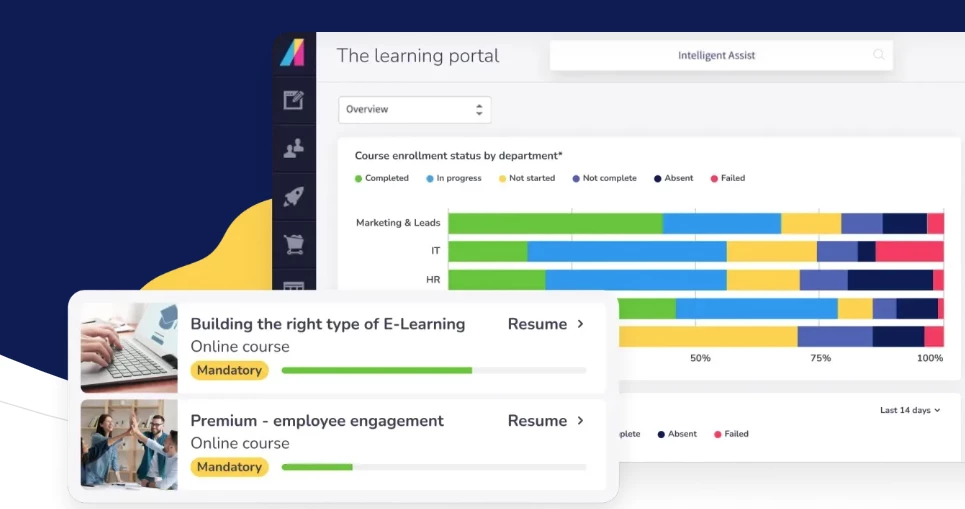Click Mandatory badge on E-Learning course

click(230, 370)
